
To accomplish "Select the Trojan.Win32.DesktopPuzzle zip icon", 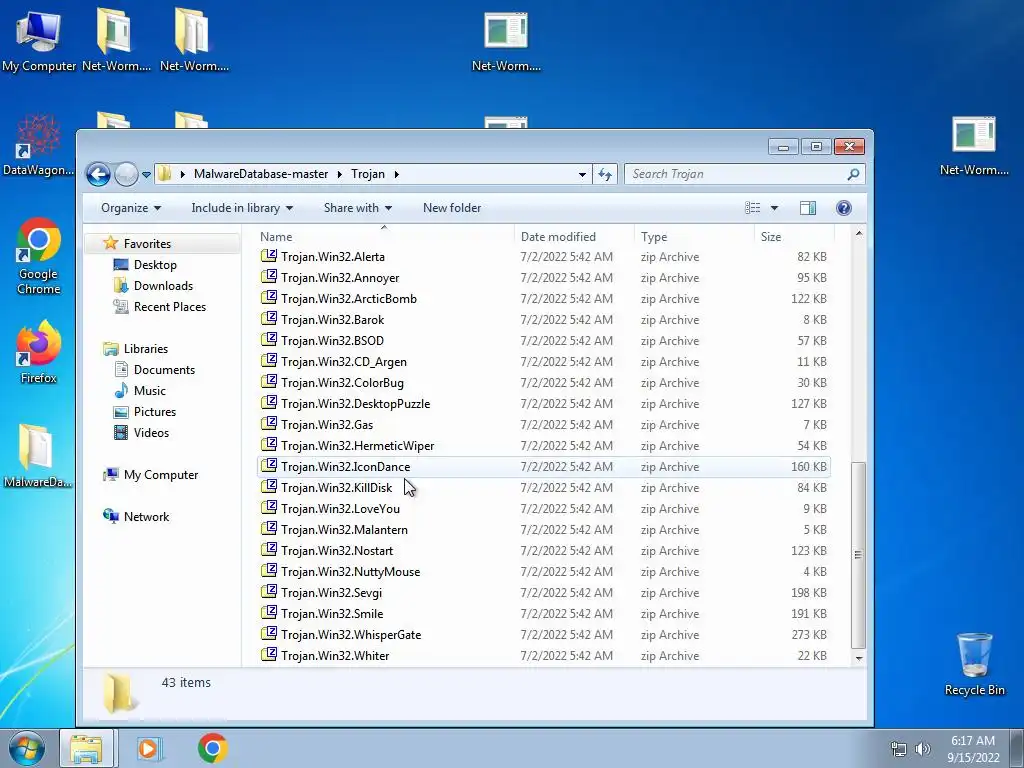I will (268, 403).
